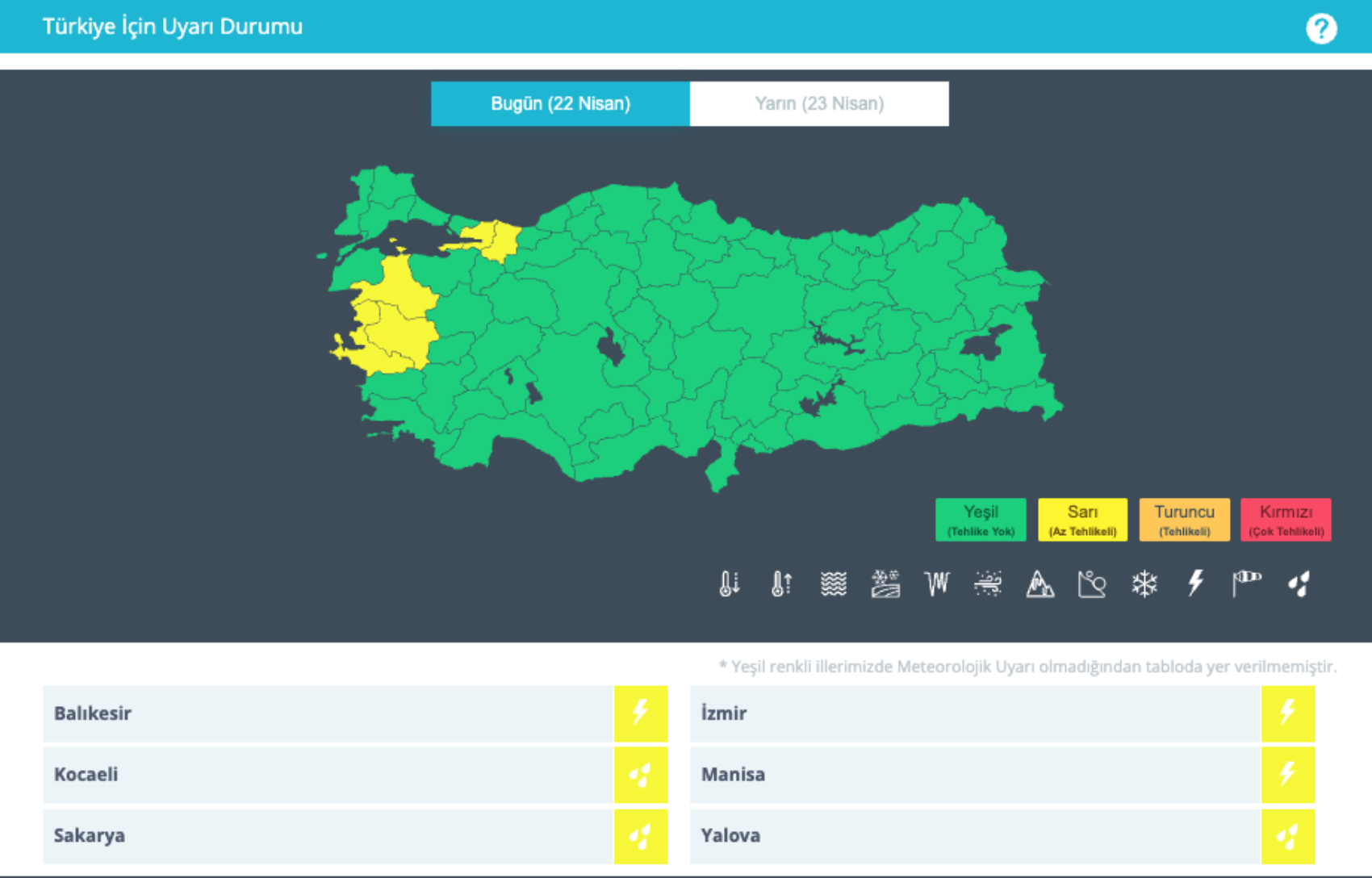Click the wavy lines warning icon

coord(833,583)
